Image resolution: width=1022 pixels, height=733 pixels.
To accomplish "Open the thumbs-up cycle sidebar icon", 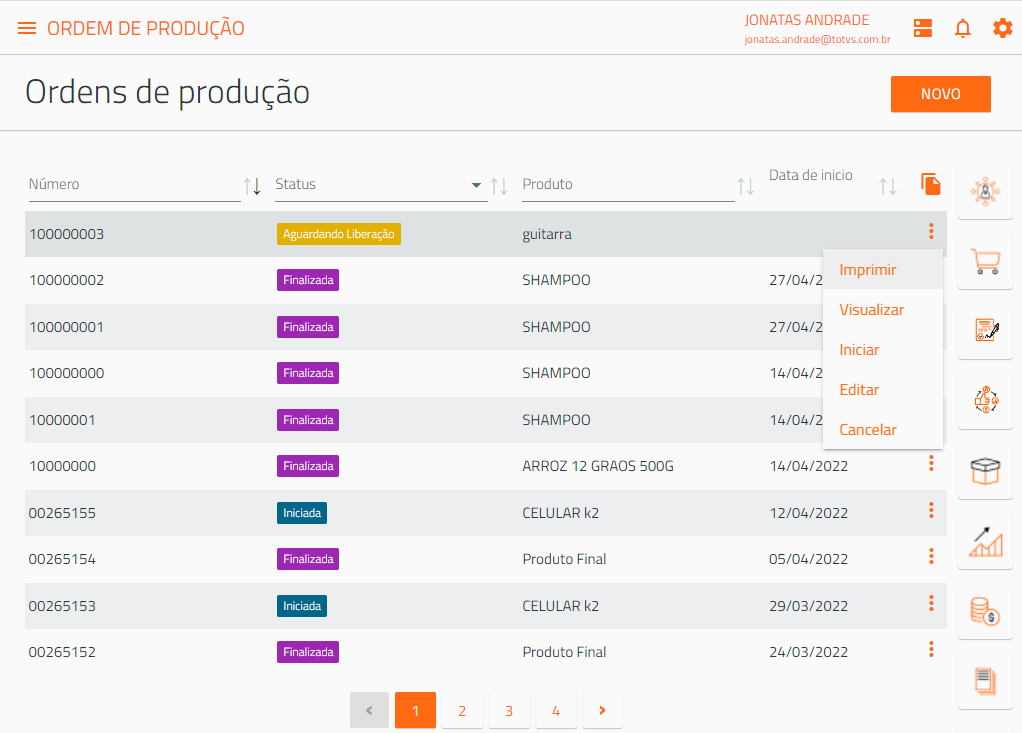I will click(x=985, y=400).
